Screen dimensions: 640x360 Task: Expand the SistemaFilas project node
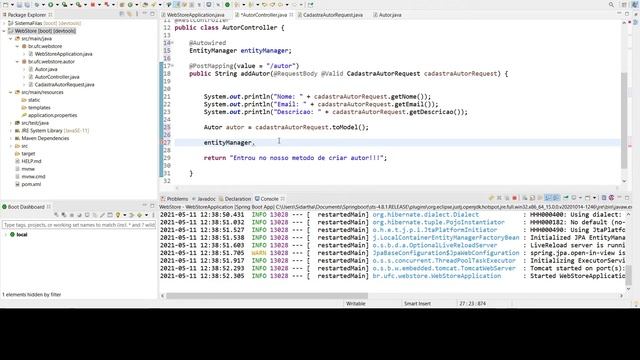tap(4, 23)
